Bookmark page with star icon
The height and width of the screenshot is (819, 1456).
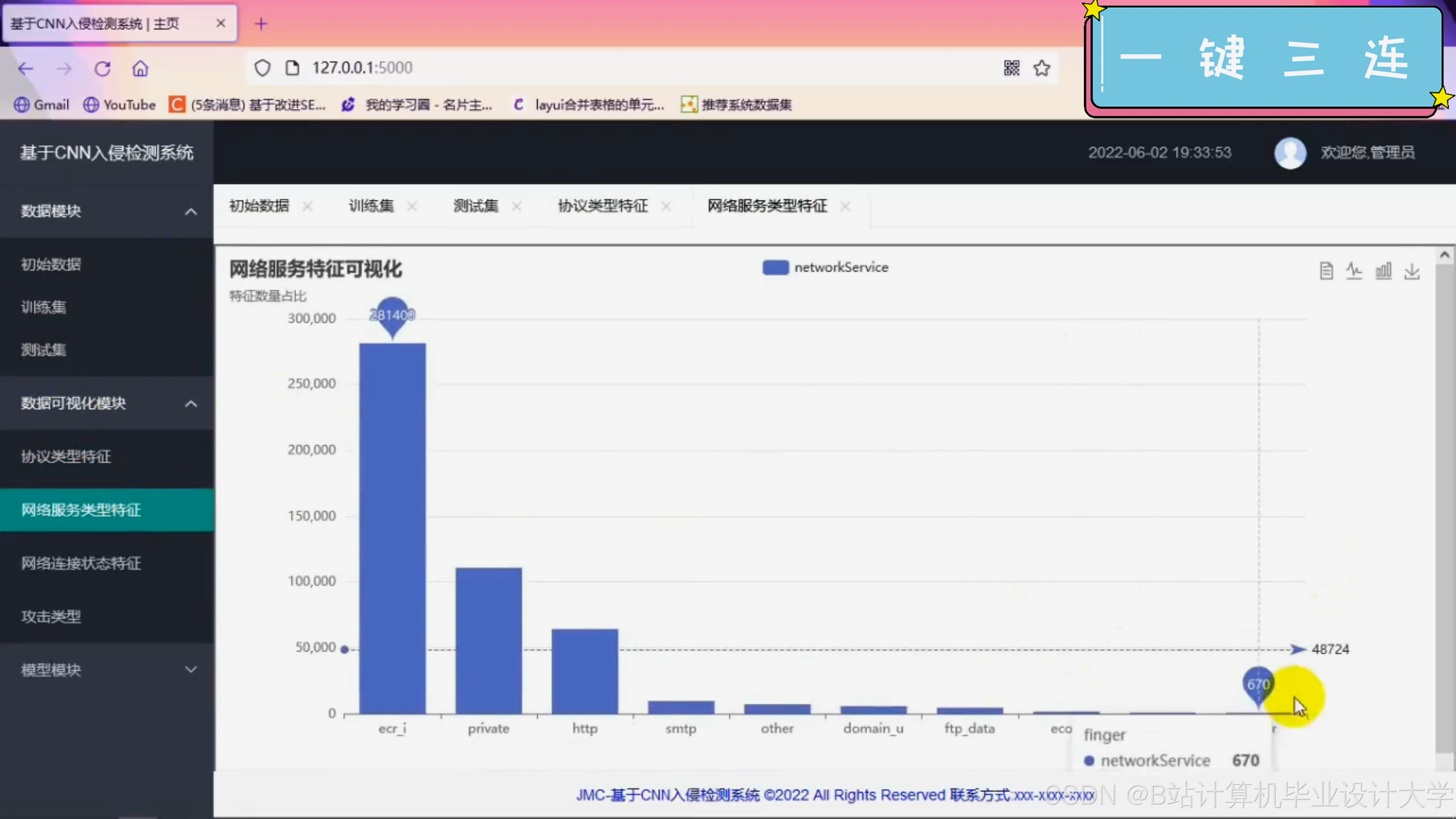1042,68
